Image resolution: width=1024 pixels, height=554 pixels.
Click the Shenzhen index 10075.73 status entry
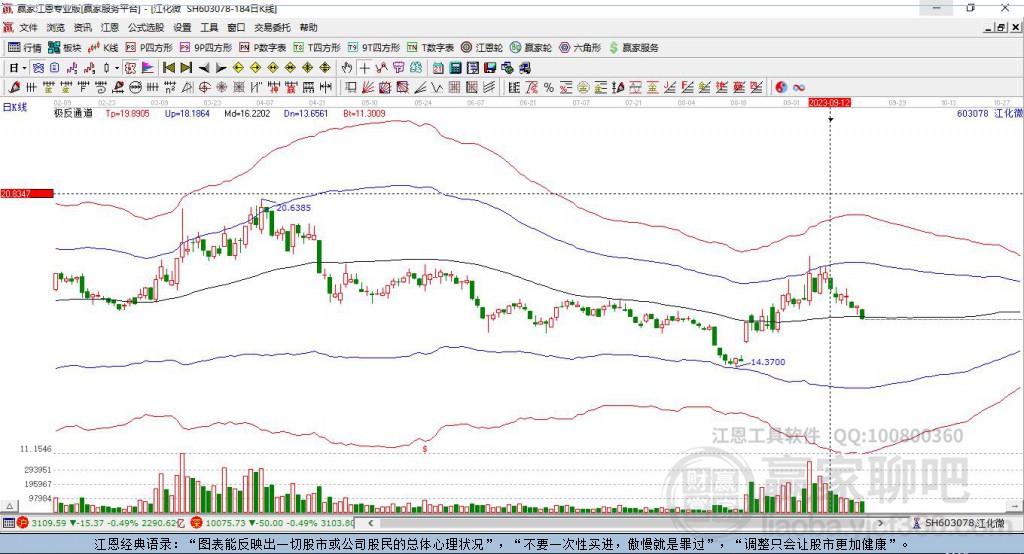click(273, 523)
